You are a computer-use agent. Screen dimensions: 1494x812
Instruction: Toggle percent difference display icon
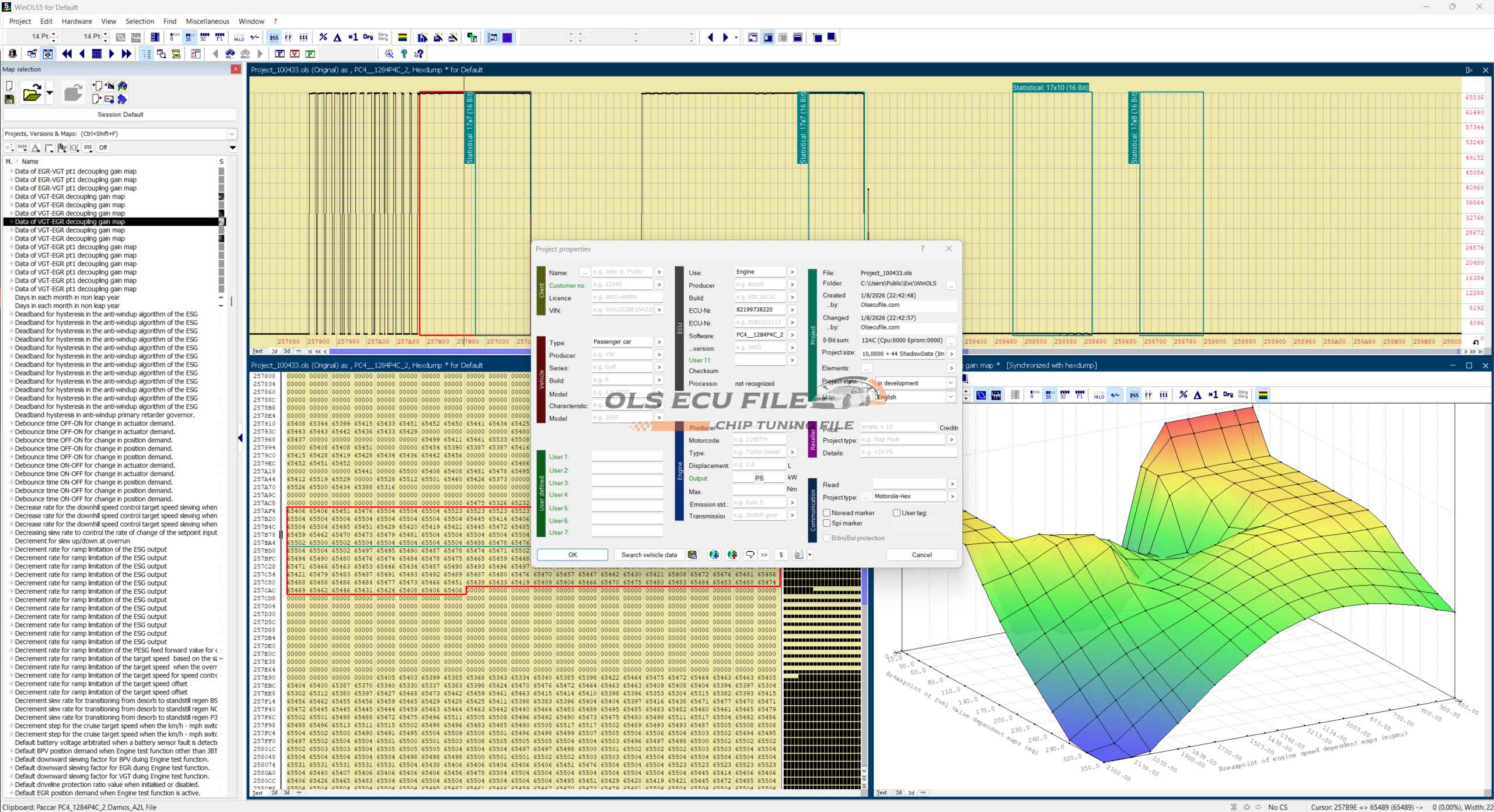(323, 37)
